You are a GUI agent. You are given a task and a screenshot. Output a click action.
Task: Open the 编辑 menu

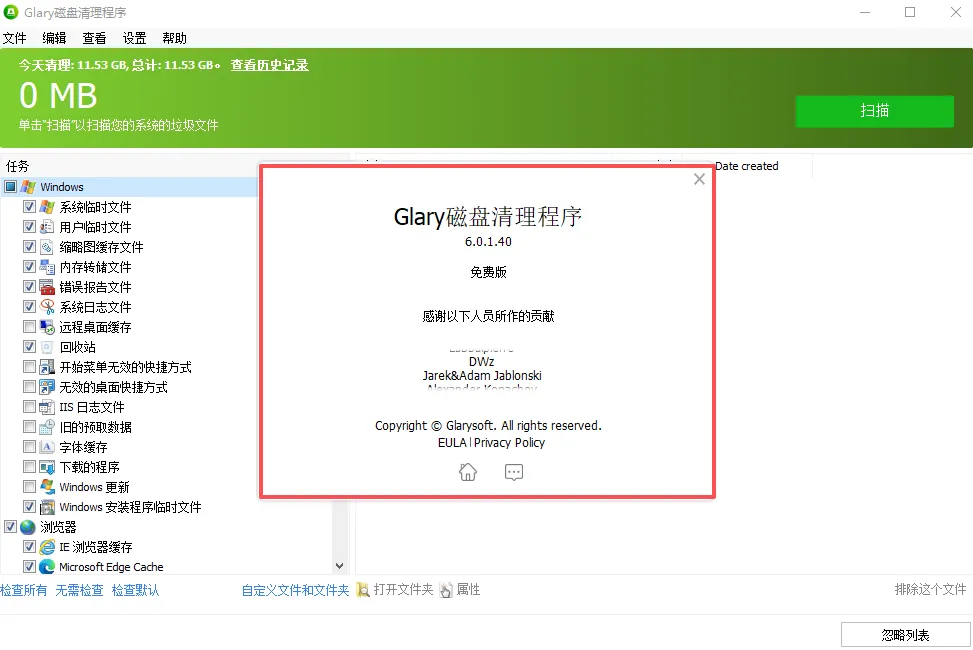[54, 38]
